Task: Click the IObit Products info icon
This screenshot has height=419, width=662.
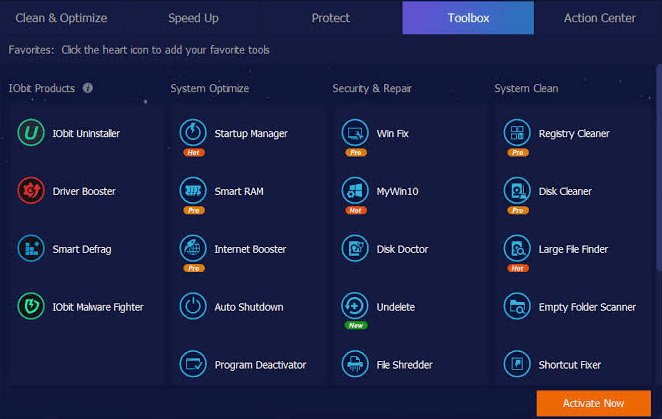Action: tap(88, 88)
